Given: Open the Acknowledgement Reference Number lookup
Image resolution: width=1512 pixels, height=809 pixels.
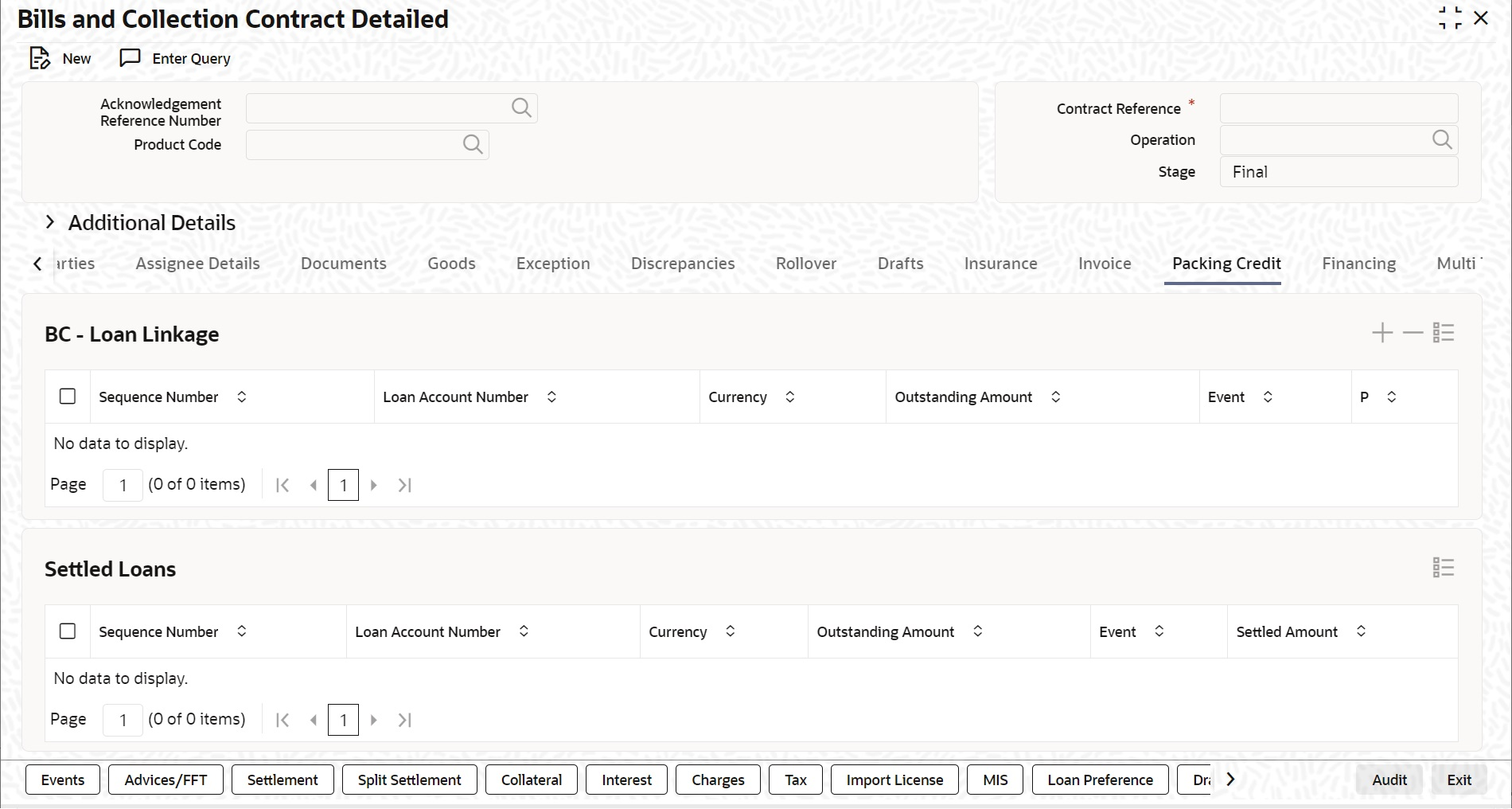Looking at the screenshot, I should 521,107.
